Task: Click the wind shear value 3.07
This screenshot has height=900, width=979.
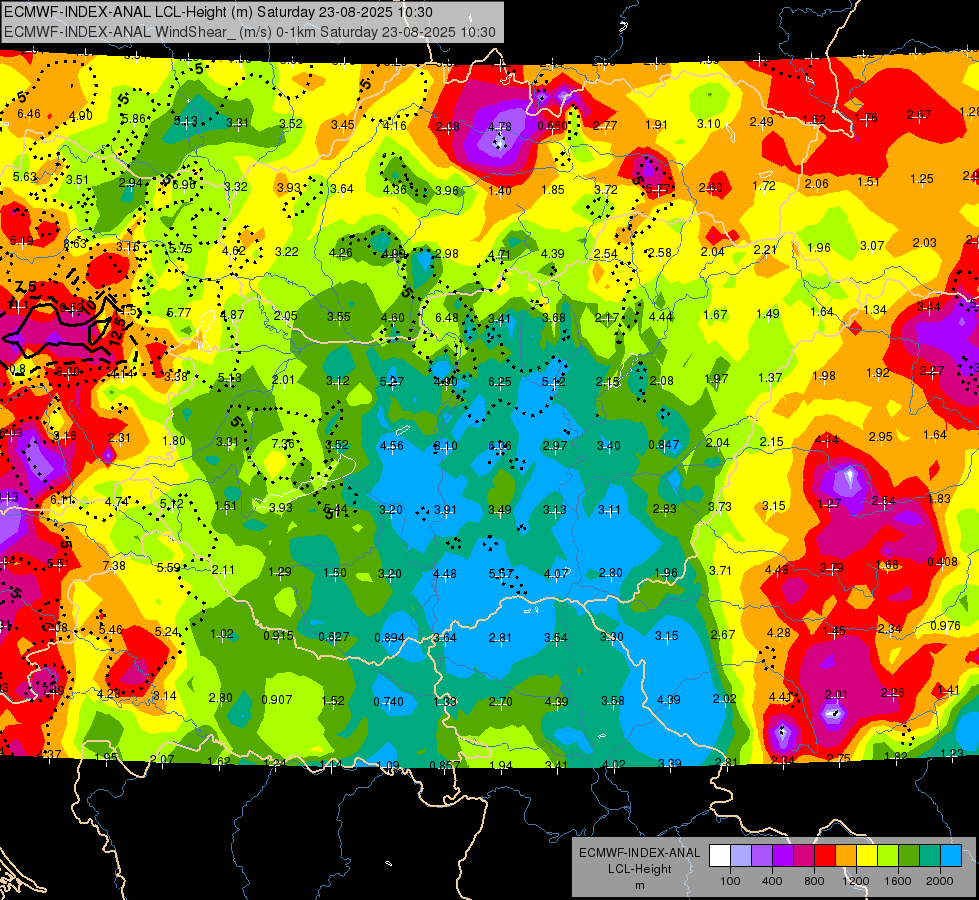Action: click(872, 245)
